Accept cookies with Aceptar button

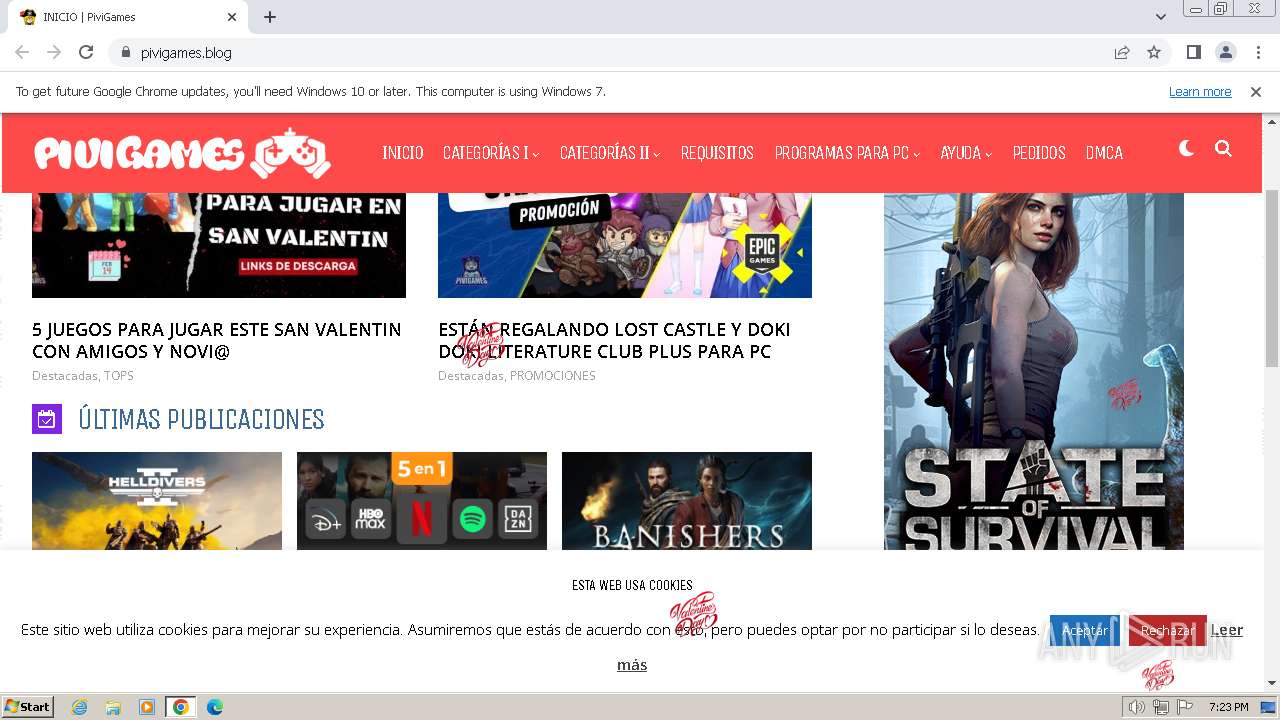point(1085,630)
